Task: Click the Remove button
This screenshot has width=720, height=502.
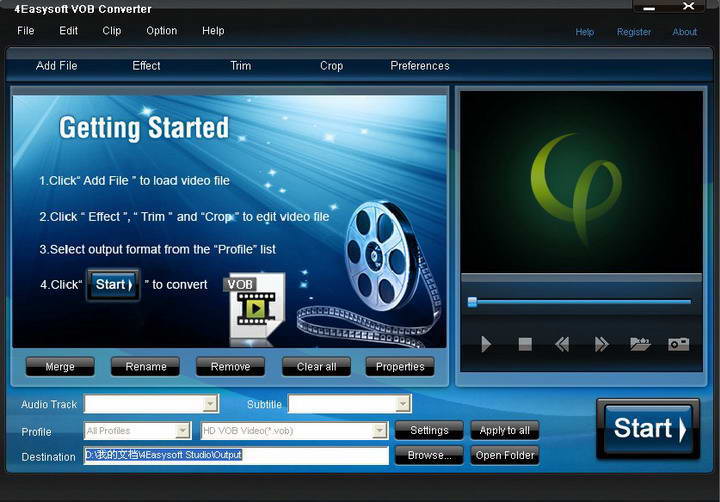Action: pyautogui.click(x=231, y=367)
